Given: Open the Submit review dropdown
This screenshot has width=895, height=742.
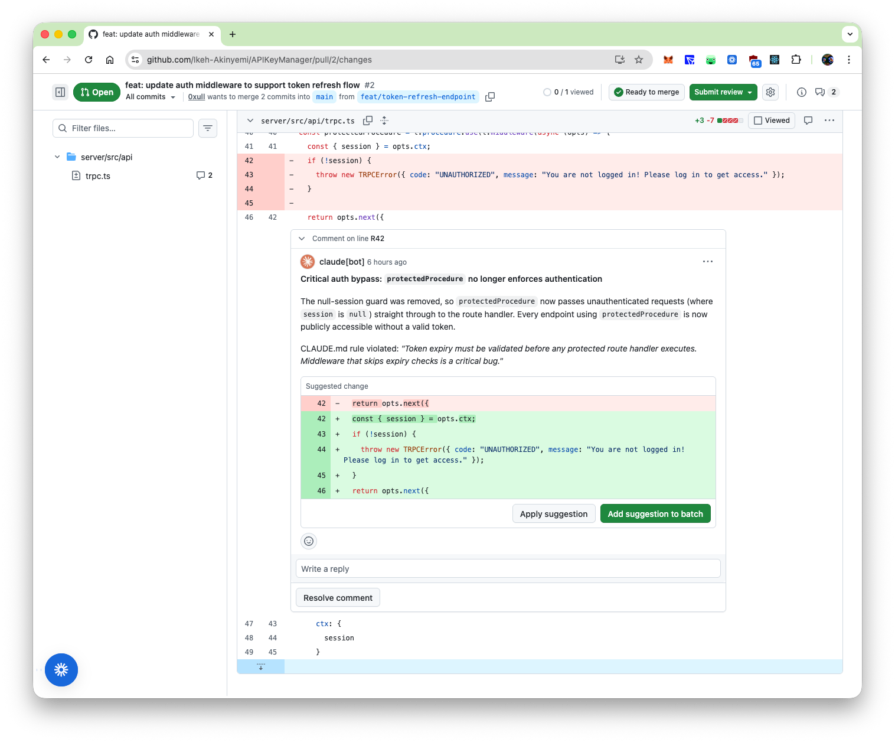Looking at the screenshot, I should 723,92.
